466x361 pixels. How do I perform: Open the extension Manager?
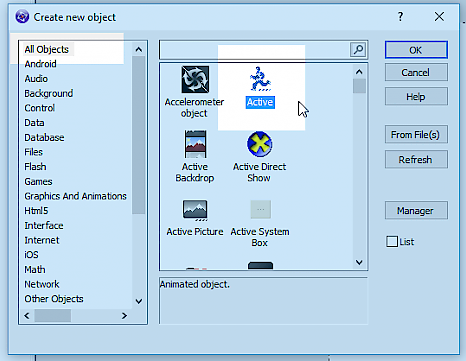click(x=416, y=210)
